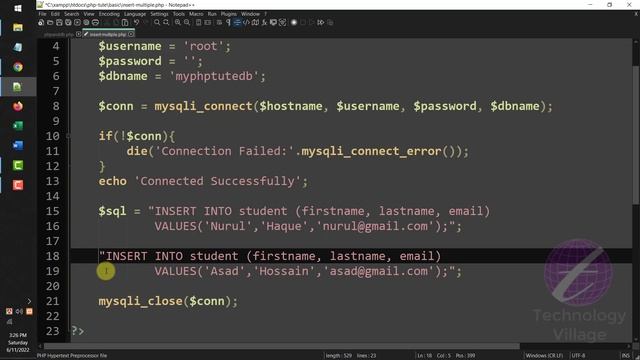Open the user defined language dialog icon
The image size is (640, 360).
point(246,22)
